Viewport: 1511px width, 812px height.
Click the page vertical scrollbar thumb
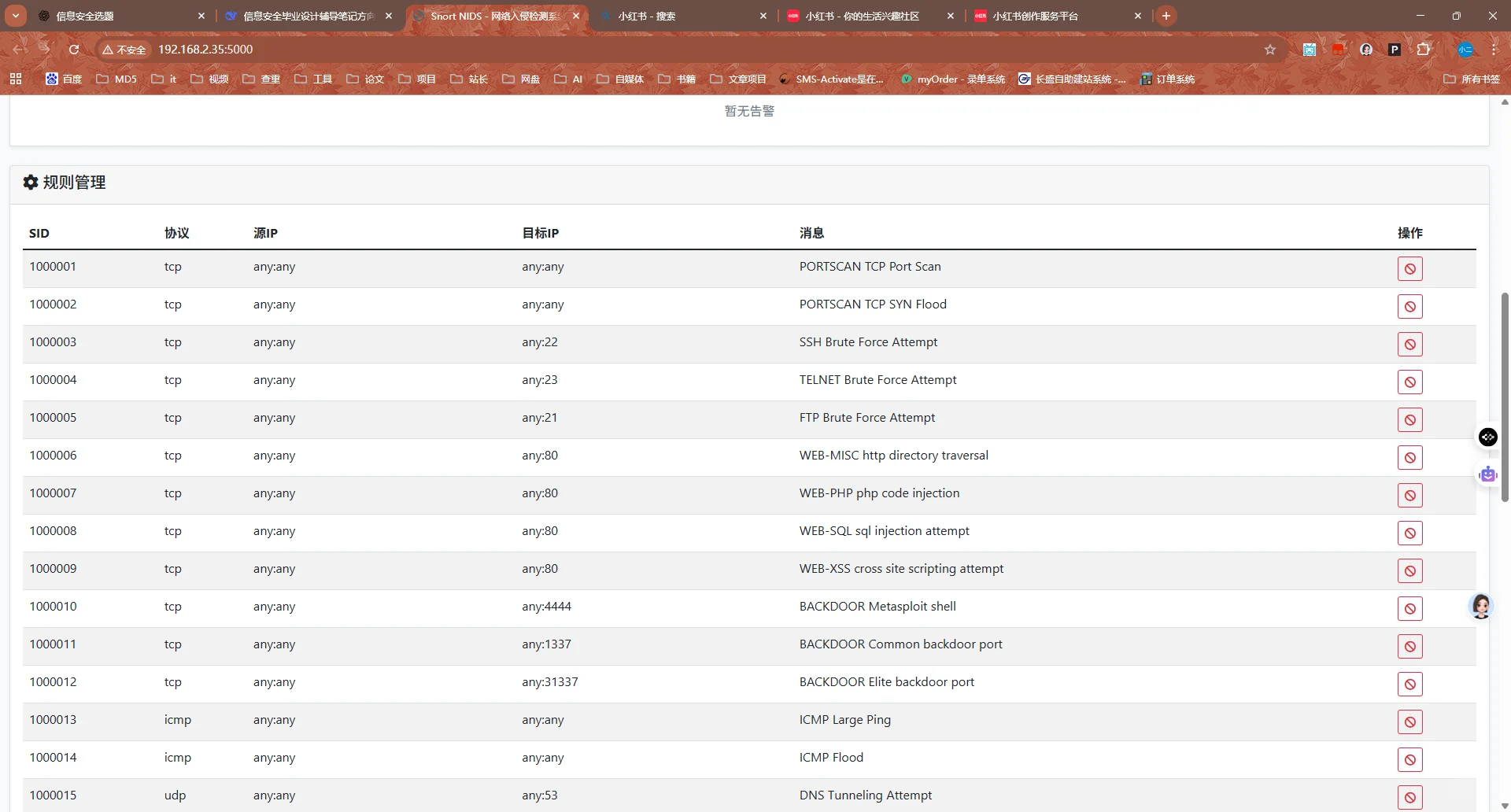[x=1505, y=397]
